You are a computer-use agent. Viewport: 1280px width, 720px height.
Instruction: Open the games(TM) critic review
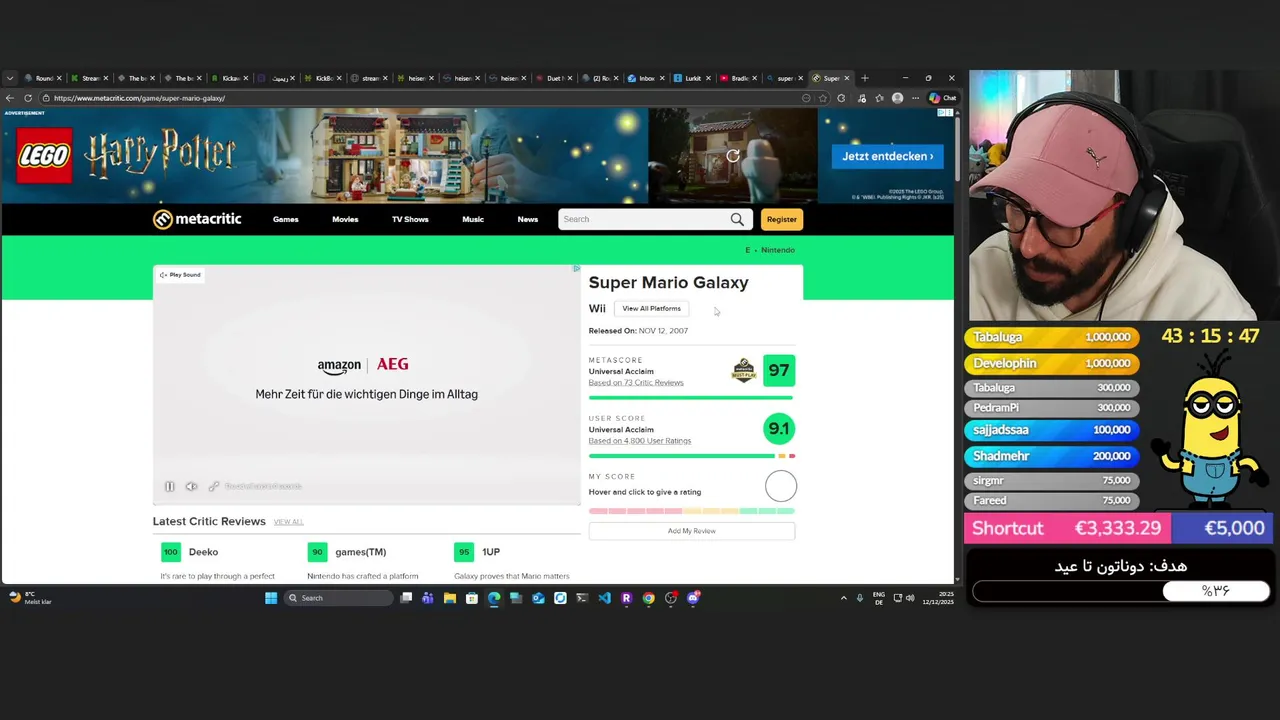click(x=360, y=552)
